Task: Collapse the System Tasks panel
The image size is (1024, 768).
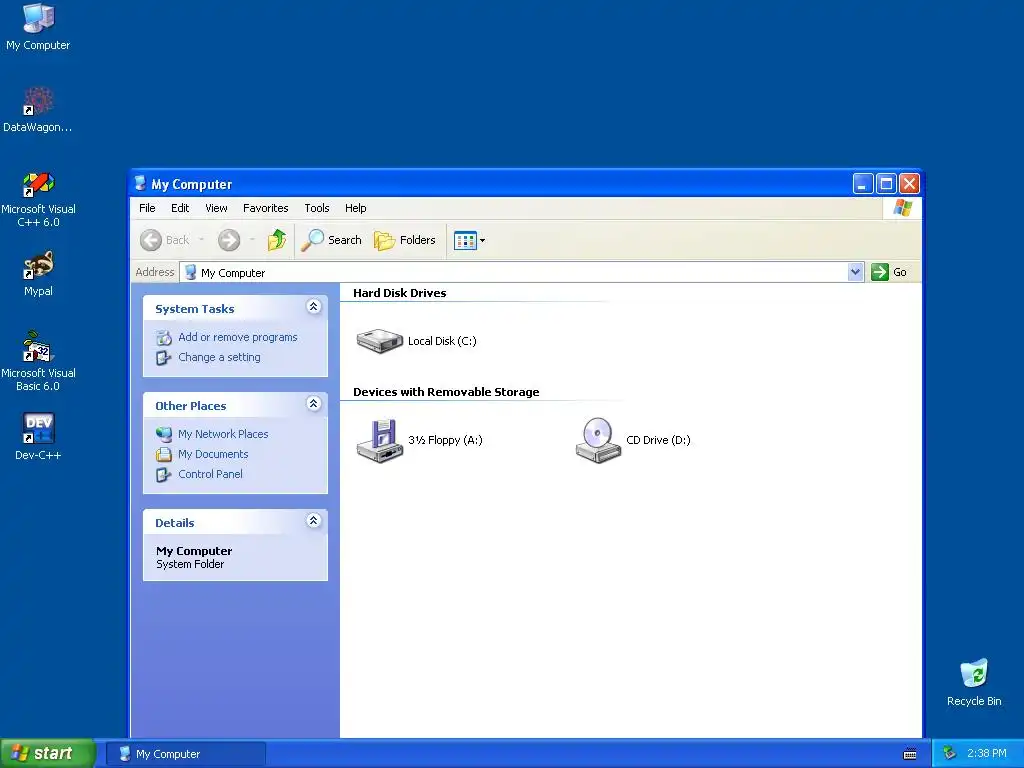Action: click(x=313, y=307)
